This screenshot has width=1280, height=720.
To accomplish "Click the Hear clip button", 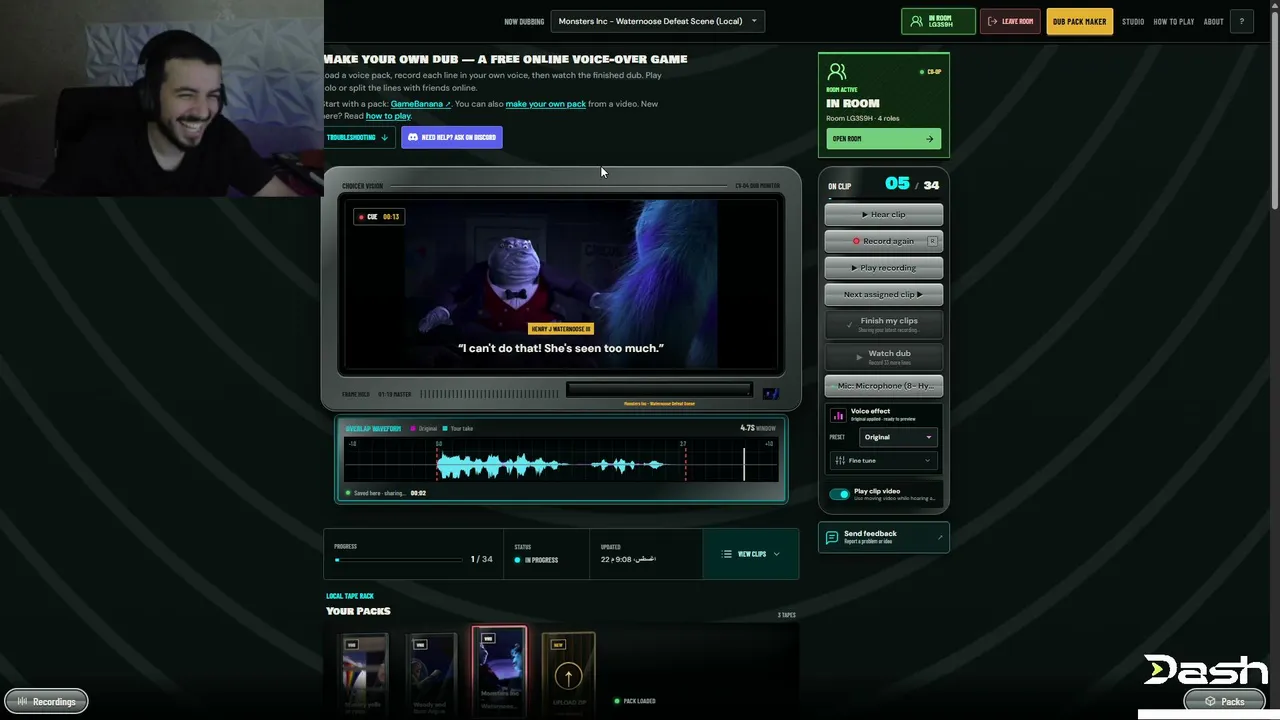I will click(884, 214).
